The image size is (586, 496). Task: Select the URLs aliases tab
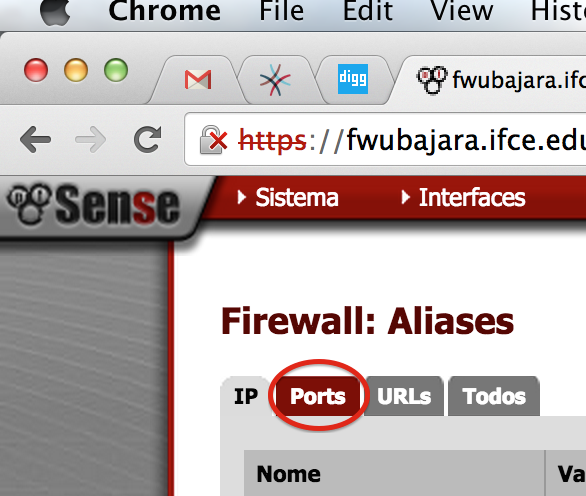pyautogui.click(x=404, y=396)
